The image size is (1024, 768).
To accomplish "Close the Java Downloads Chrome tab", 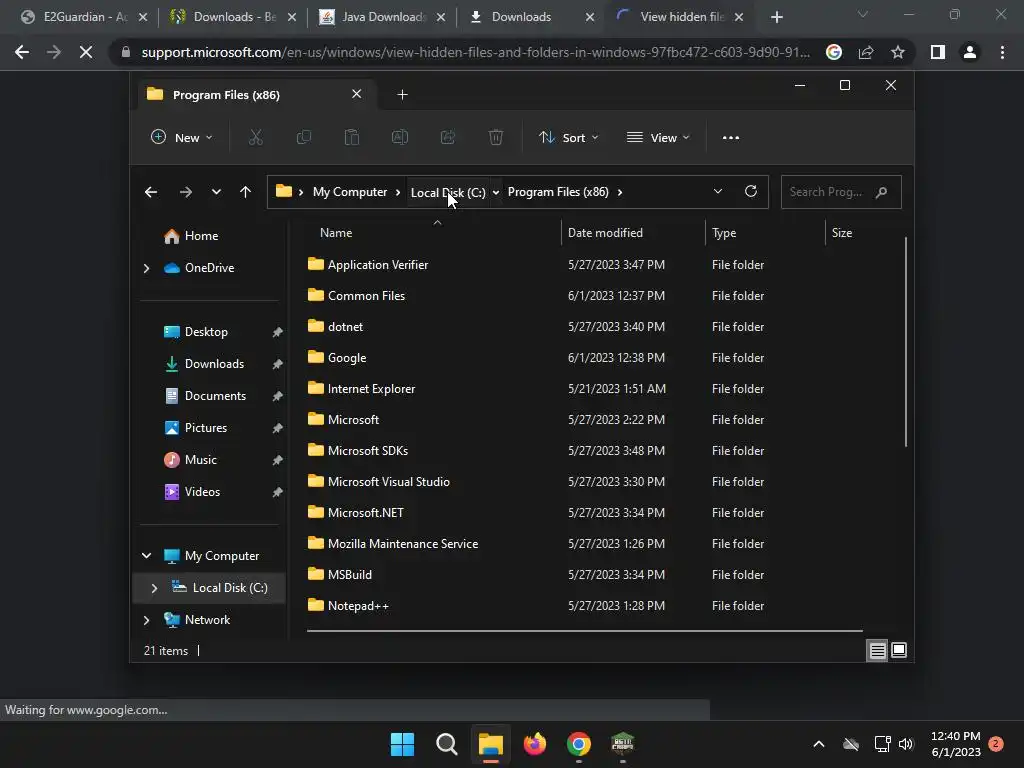I will [441, 17].
